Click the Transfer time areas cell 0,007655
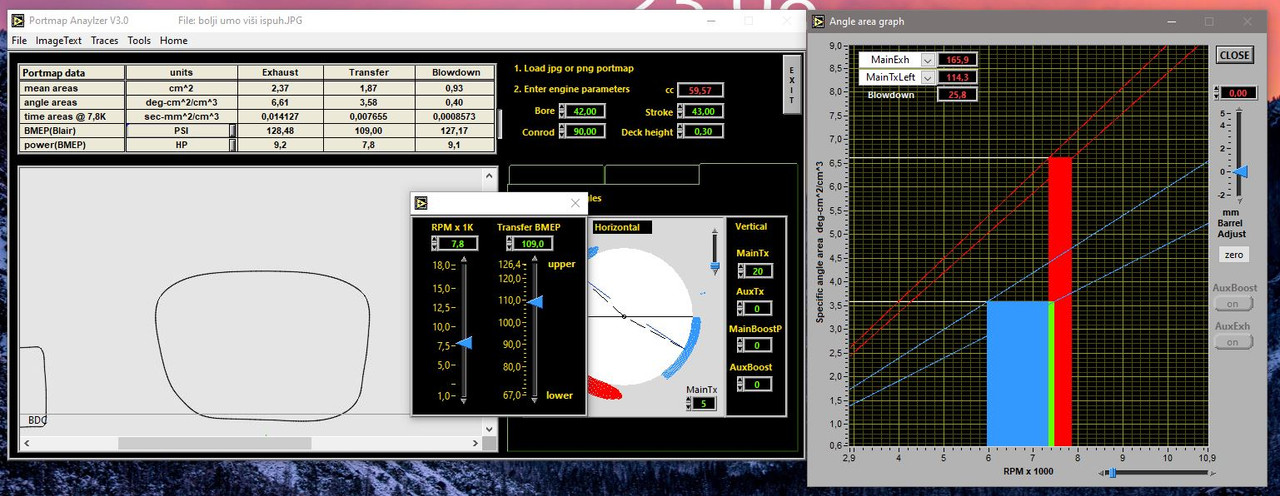The image size is (1280, 496). tap(369, 116)
